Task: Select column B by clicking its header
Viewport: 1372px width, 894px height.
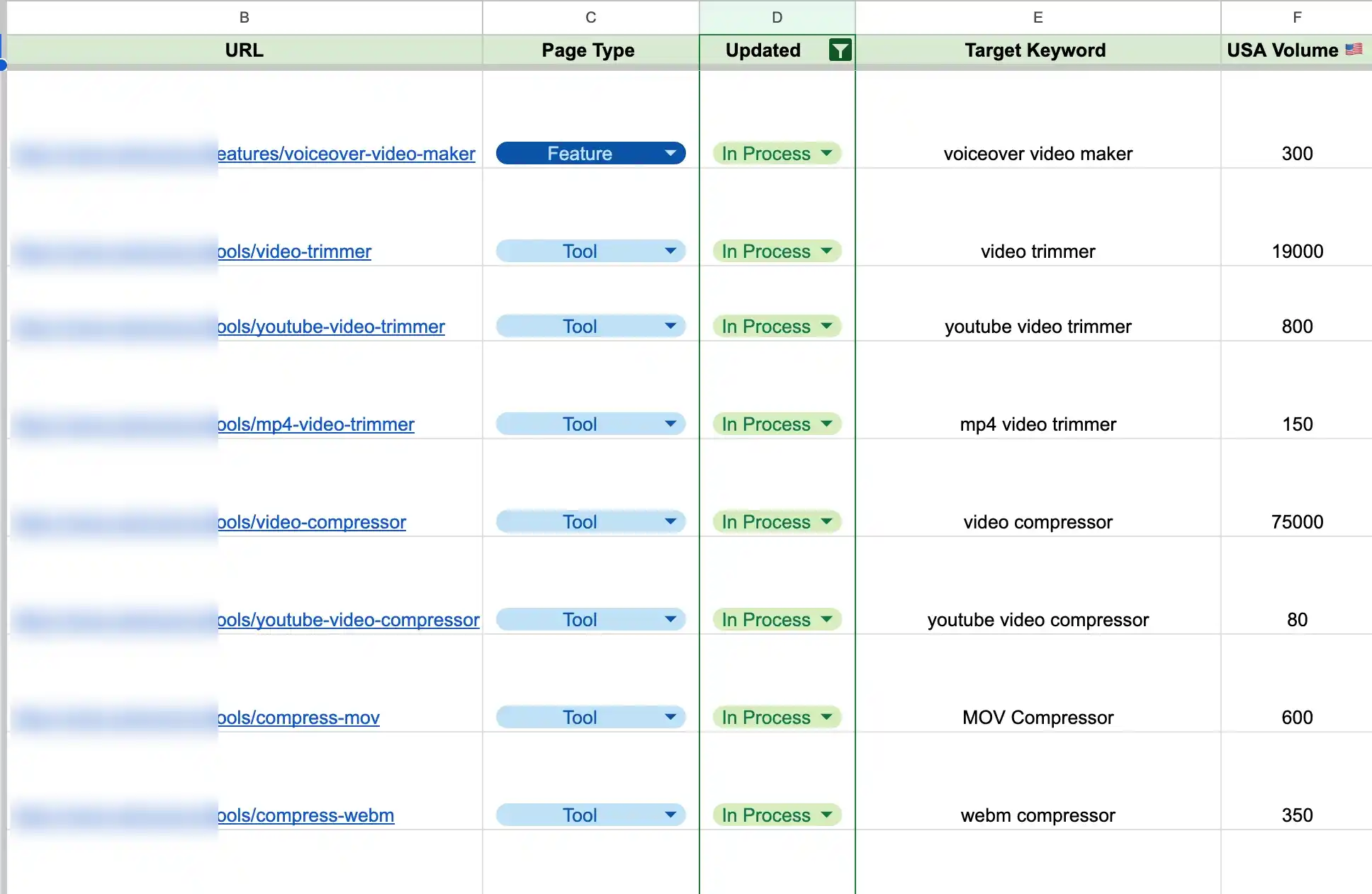Action: [244, 17]
